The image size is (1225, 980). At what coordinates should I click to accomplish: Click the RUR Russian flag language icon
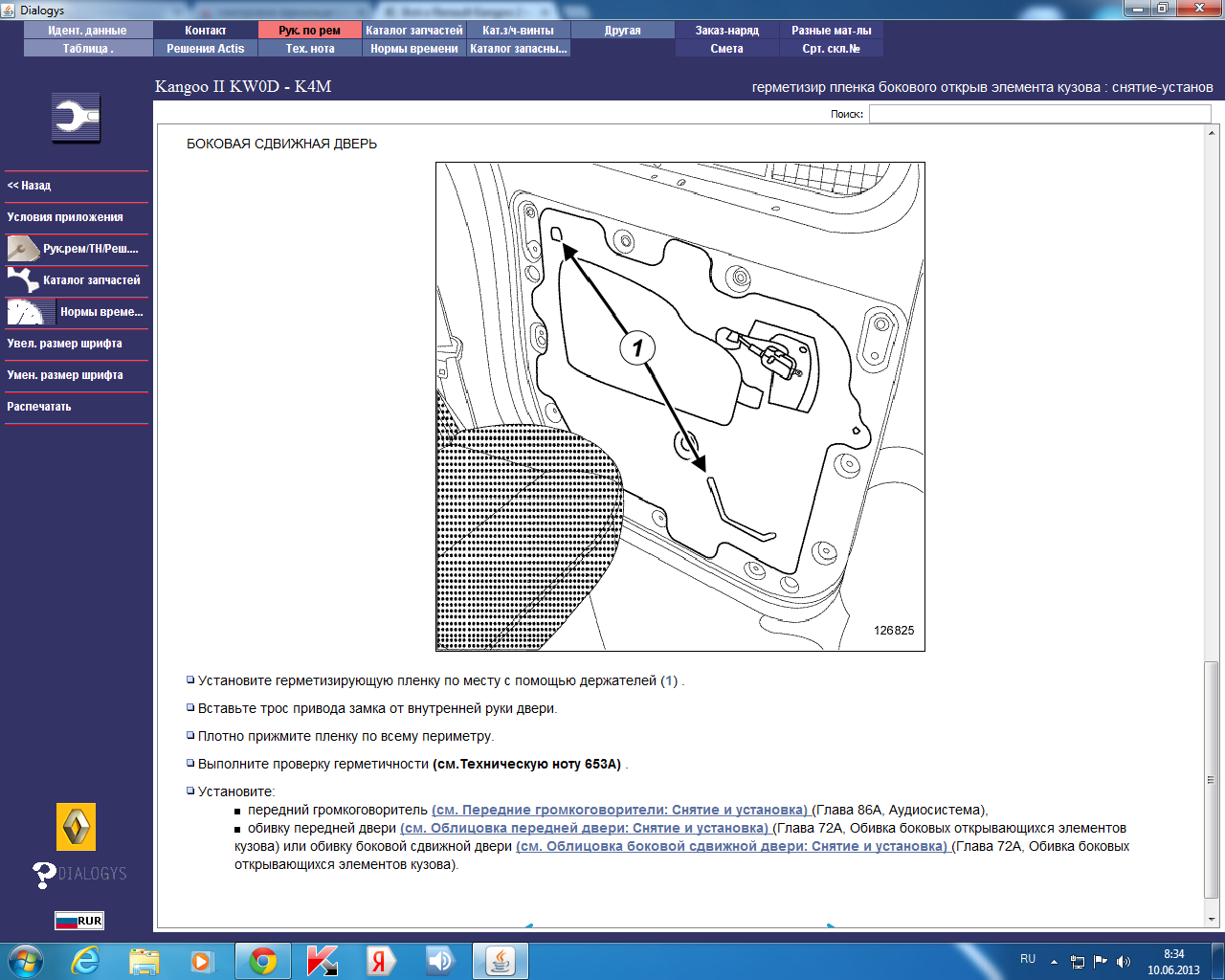[78, 921]
